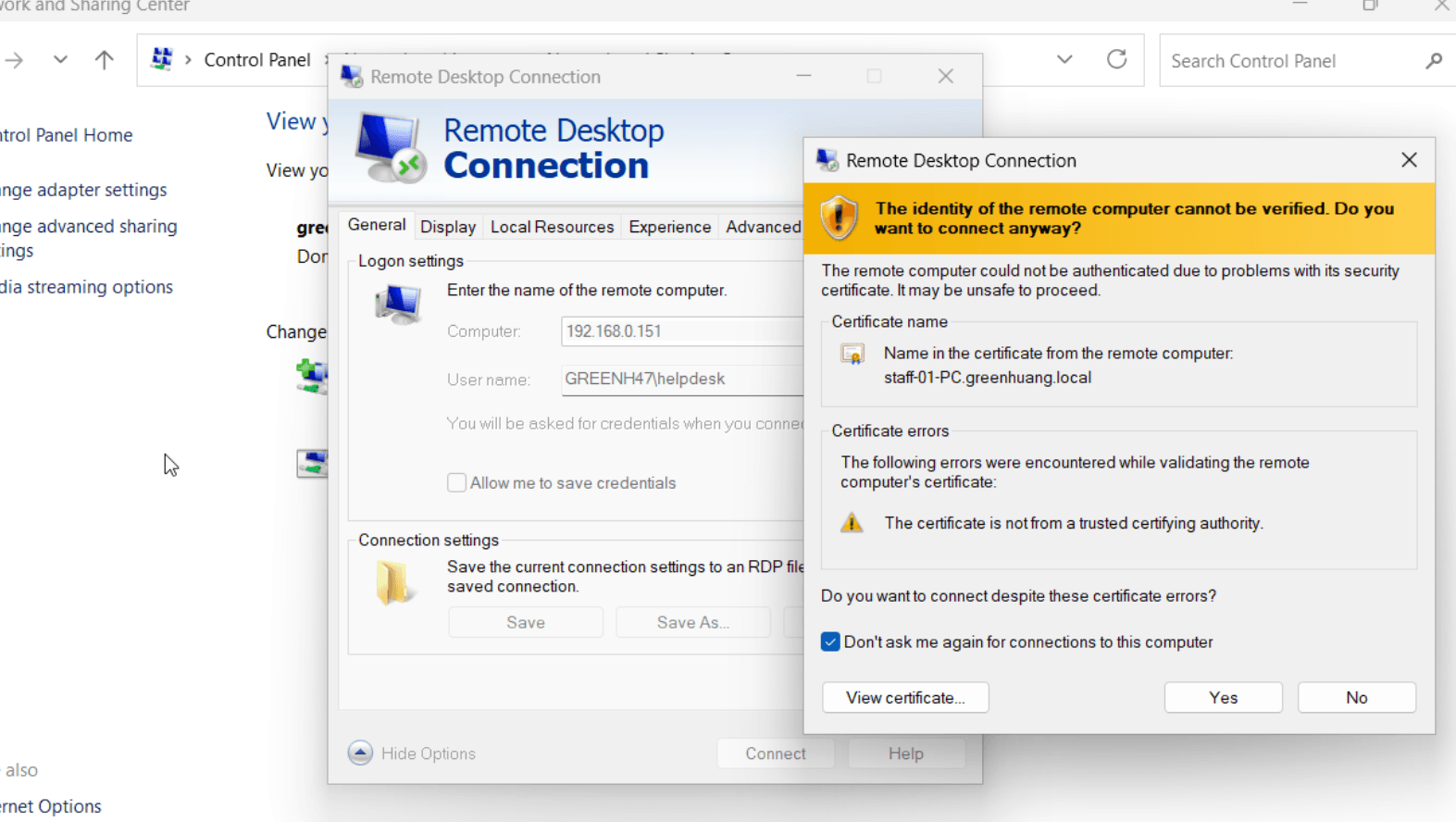This screenshot has height=822, width=1456.
Task: Click the Remote Desktop icon in main window title
Action: pyautogui.click(x=352, y=76)
